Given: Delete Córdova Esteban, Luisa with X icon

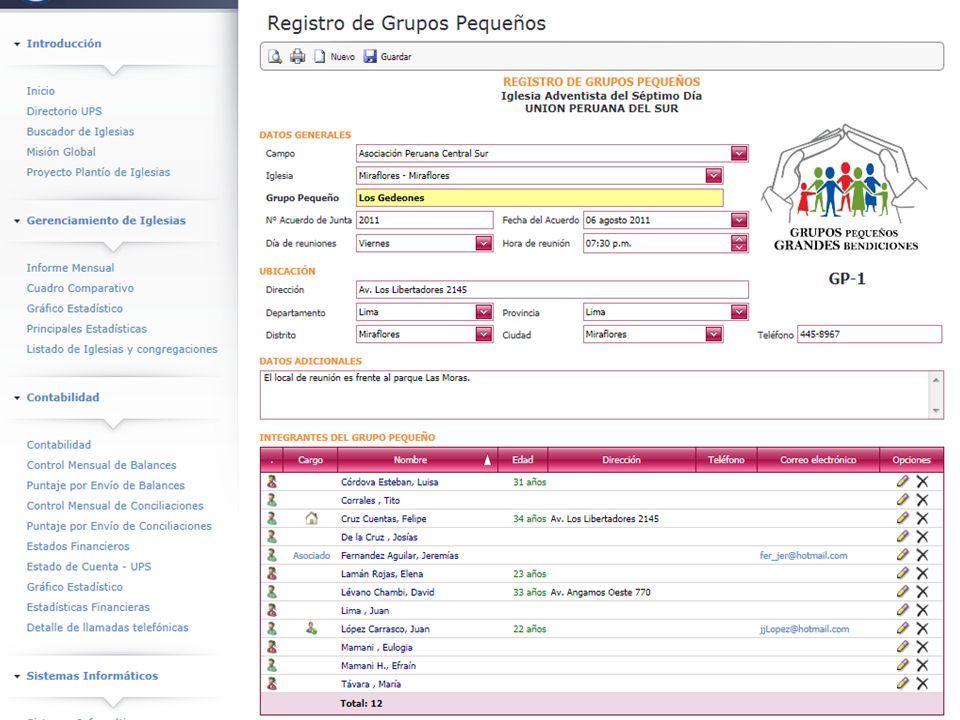Looking at the screenshot, I should pyautogui.click(x=922, y=482).
